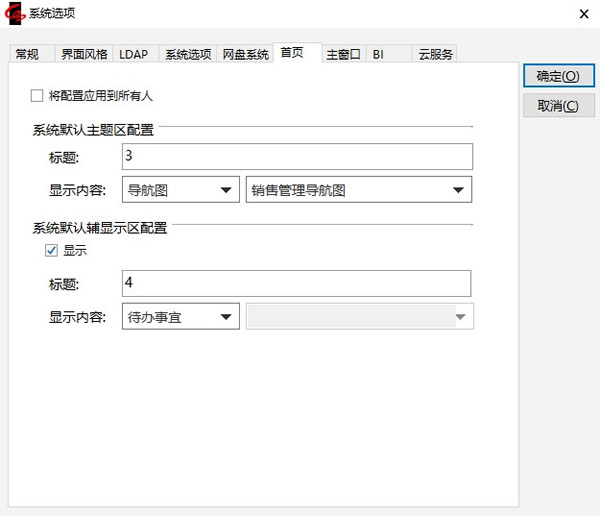The width and height of the screenshot is (600, 516).
Task: Enable 将配置应用到所有人 checkbox
Action: click(37, 96)
